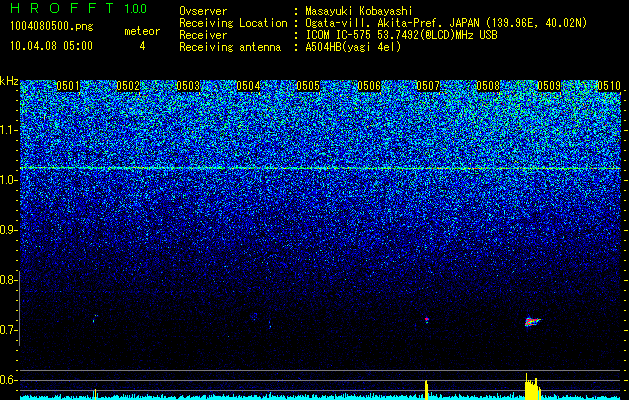Click the Receiving Location label

click(x=233, y=23)
